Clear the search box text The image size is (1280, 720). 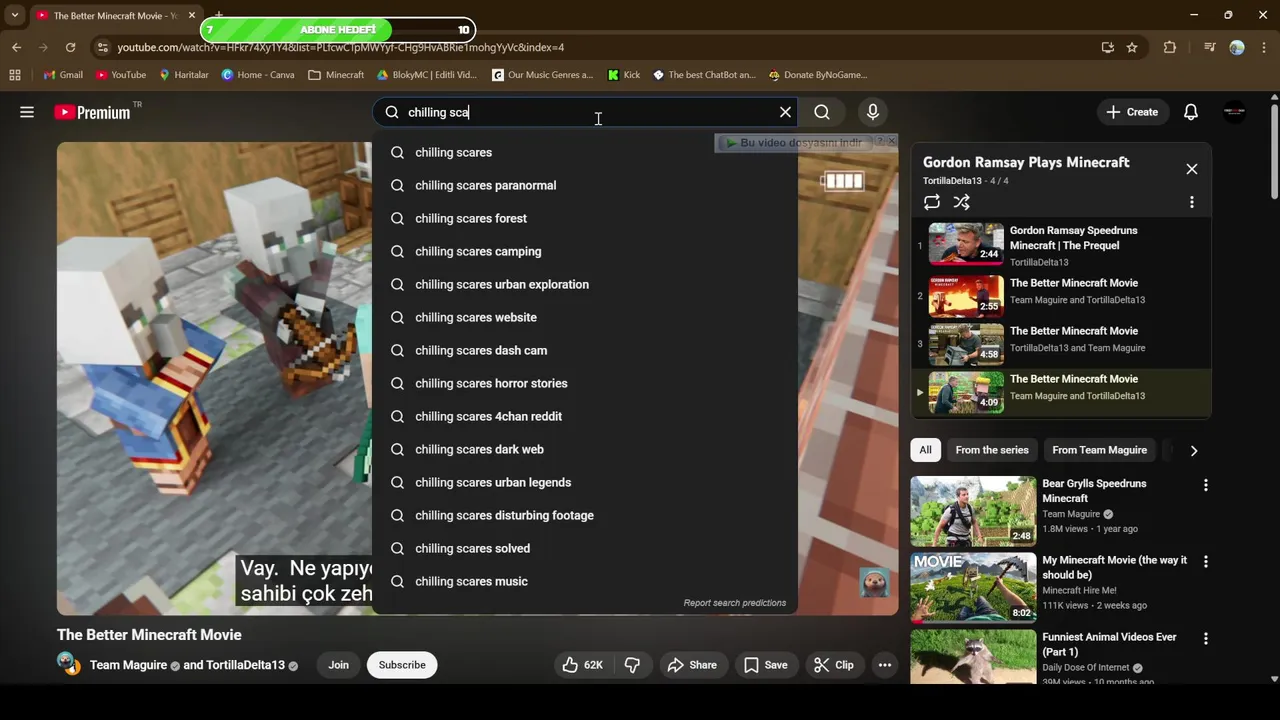pos(785,112)
